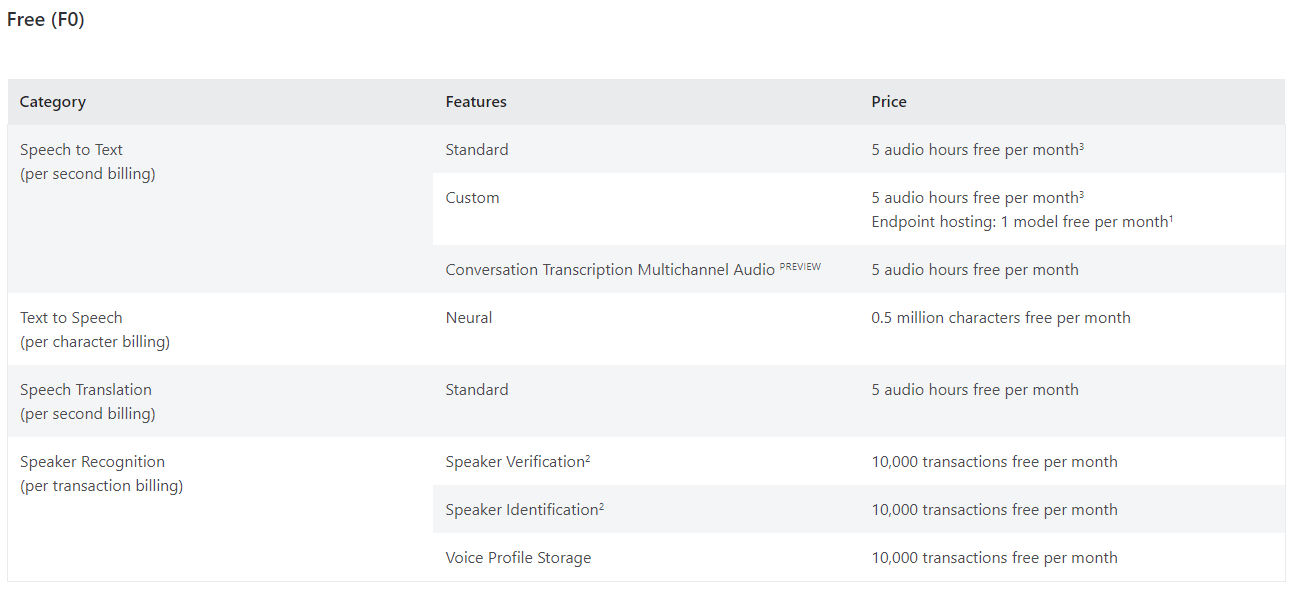The image size is (1300, 592).
Task: Click the Speech Translation category cell
Action: 86,390
